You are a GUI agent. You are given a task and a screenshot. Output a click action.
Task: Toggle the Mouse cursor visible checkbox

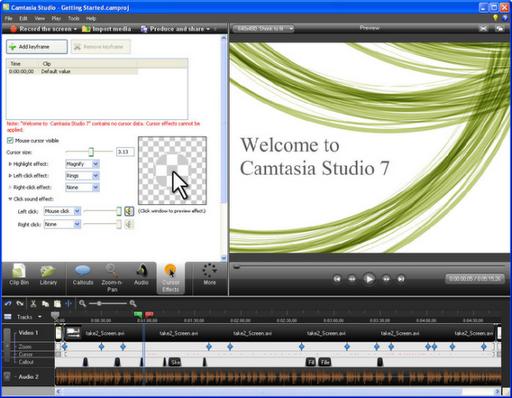click(10, 140)
